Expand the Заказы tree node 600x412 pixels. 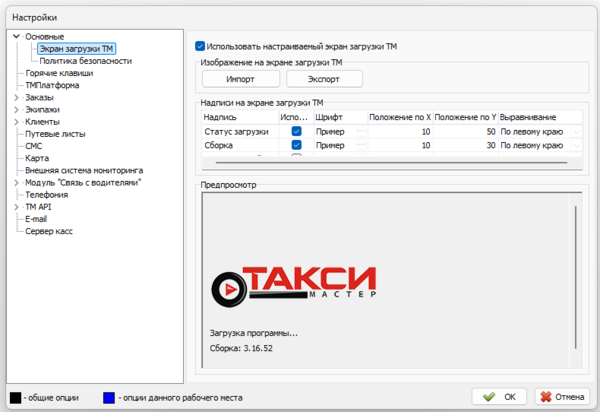tap(16, 97)
